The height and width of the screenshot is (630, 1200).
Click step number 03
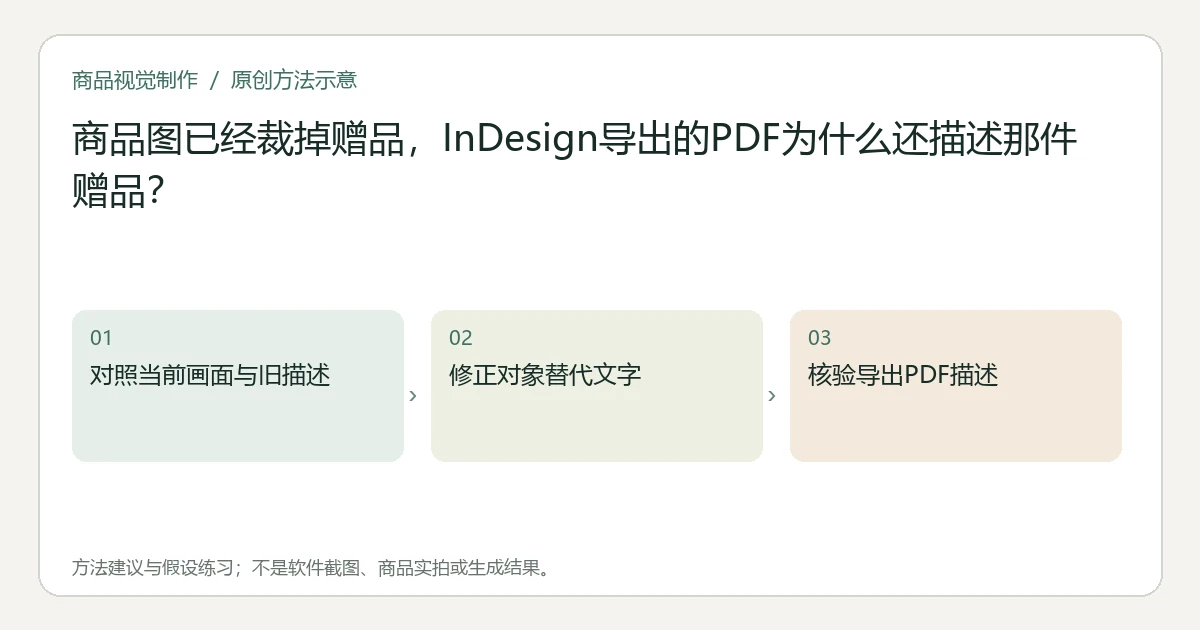click(820, 338)
